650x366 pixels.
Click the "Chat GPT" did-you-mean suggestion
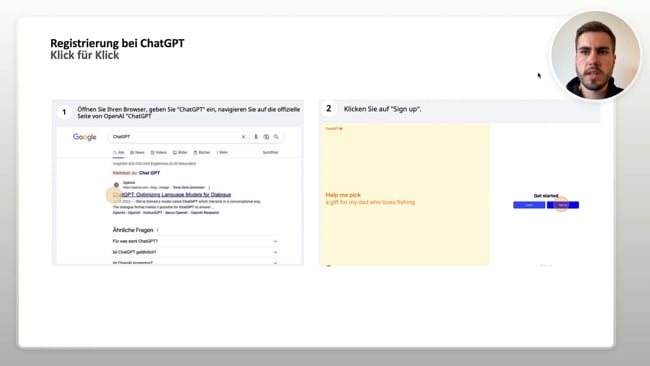click(x=149, y=173)
